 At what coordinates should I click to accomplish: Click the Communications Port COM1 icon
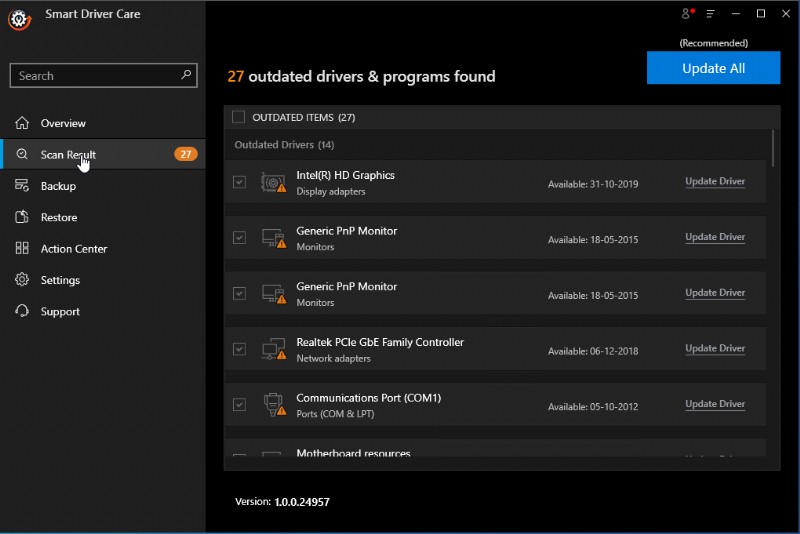273,405
